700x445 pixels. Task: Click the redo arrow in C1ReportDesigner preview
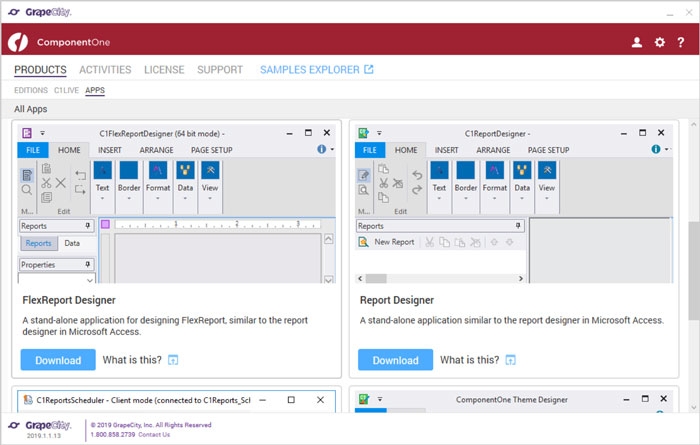point(417,190)
